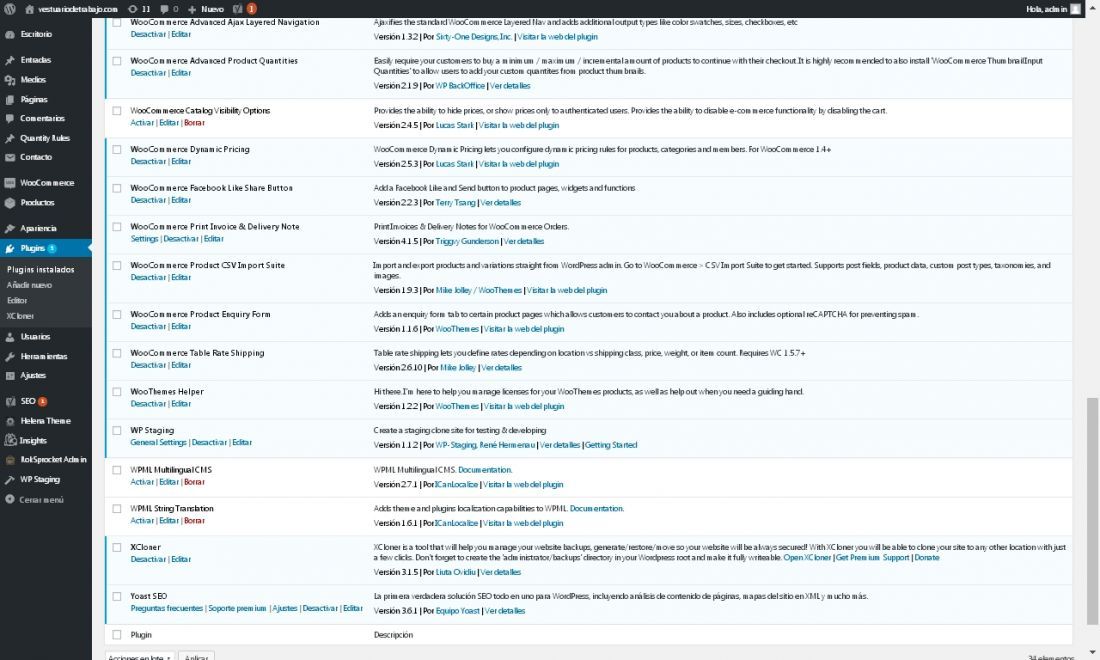Click the Helena Theme gear icon
The image size is (1100, 660).
pyautogui.click(x=10, y=421)
